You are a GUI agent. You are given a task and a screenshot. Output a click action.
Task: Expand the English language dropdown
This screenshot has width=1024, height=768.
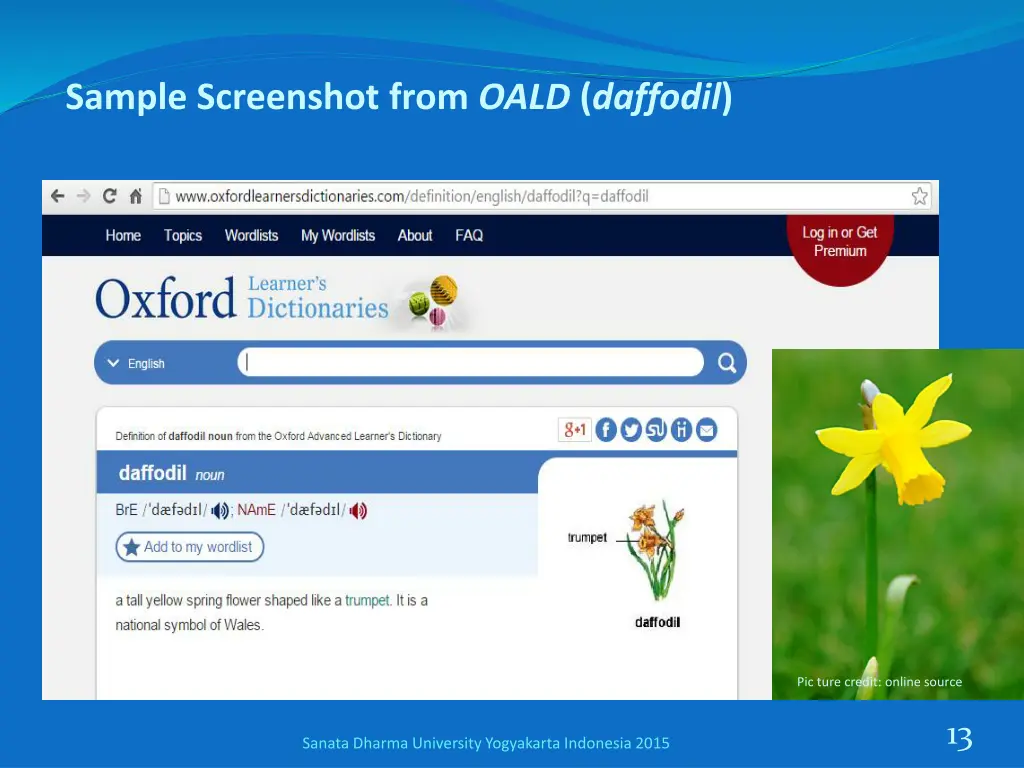tap(136, 363)
